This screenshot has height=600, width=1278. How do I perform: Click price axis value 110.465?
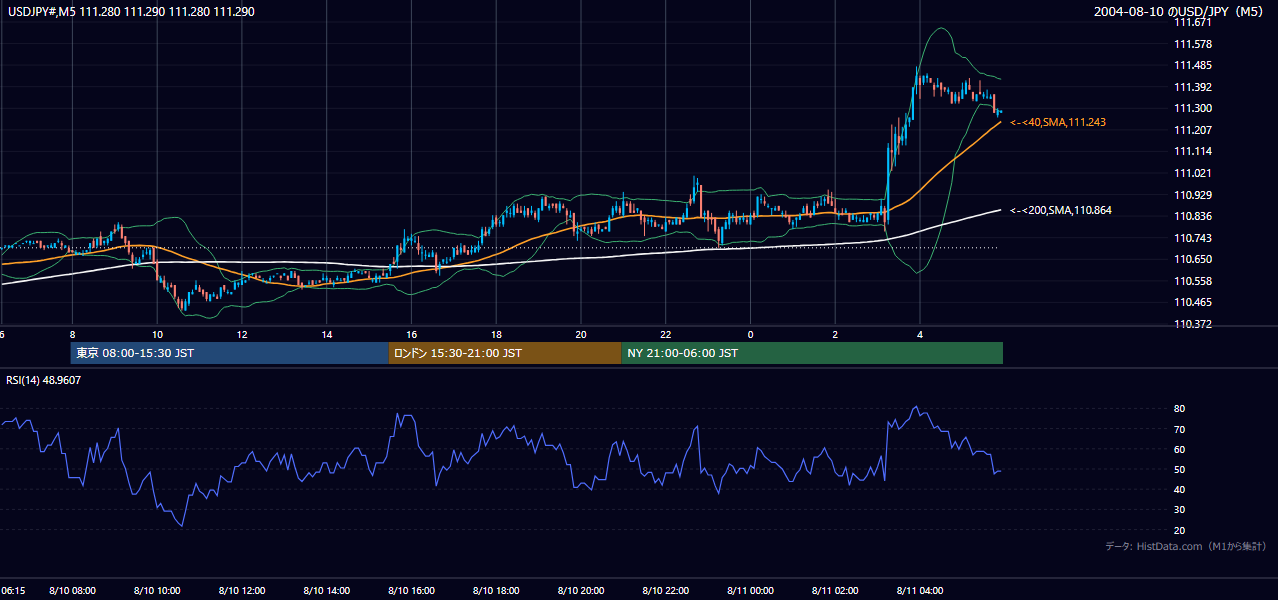(1192, 302)
